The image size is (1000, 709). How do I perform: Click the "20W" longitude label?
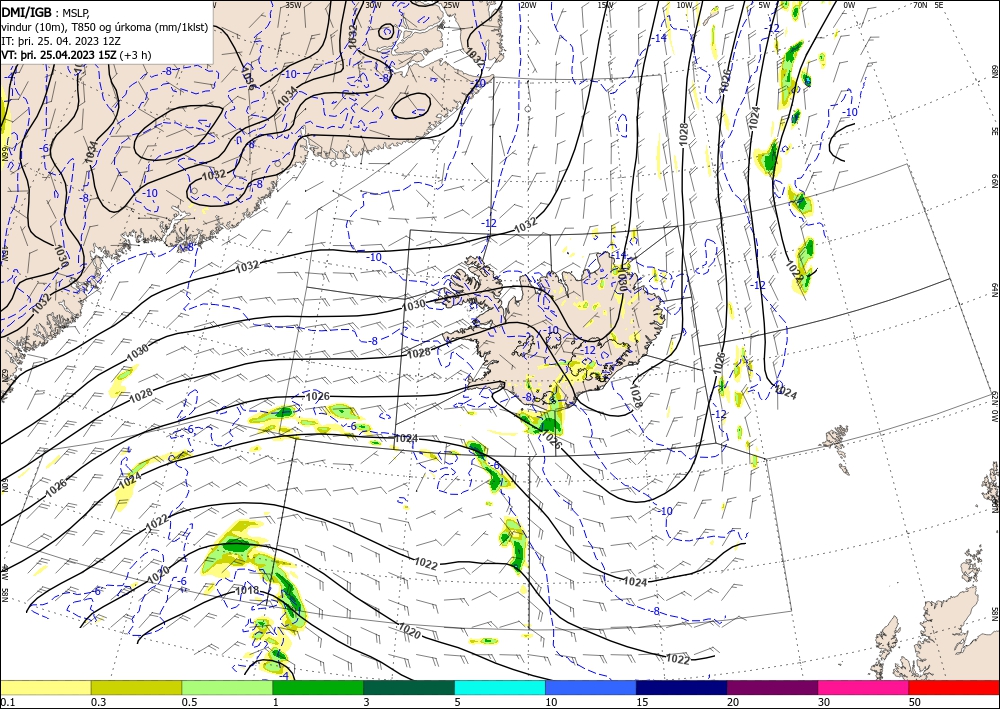[528, 5]
